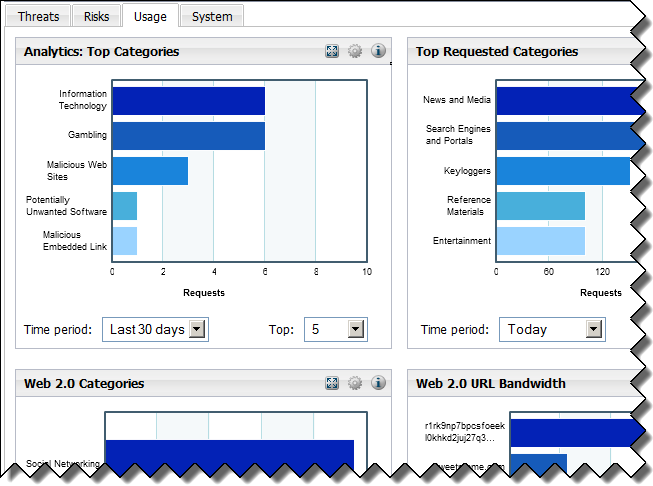Click the Requests axis title in Top Requested Categories
The image size is (653, 486).
point(601,293)
